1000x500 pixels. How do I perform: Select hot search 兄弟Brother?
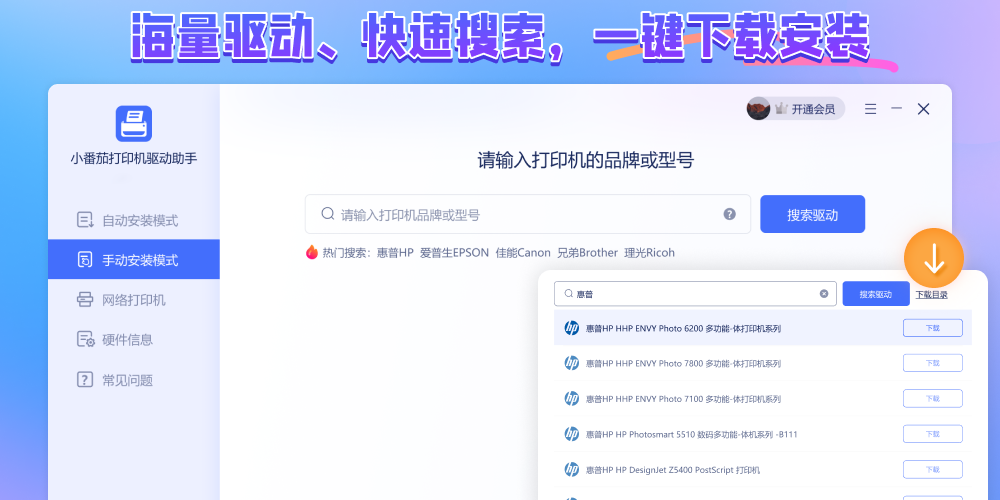coord(587,253)
